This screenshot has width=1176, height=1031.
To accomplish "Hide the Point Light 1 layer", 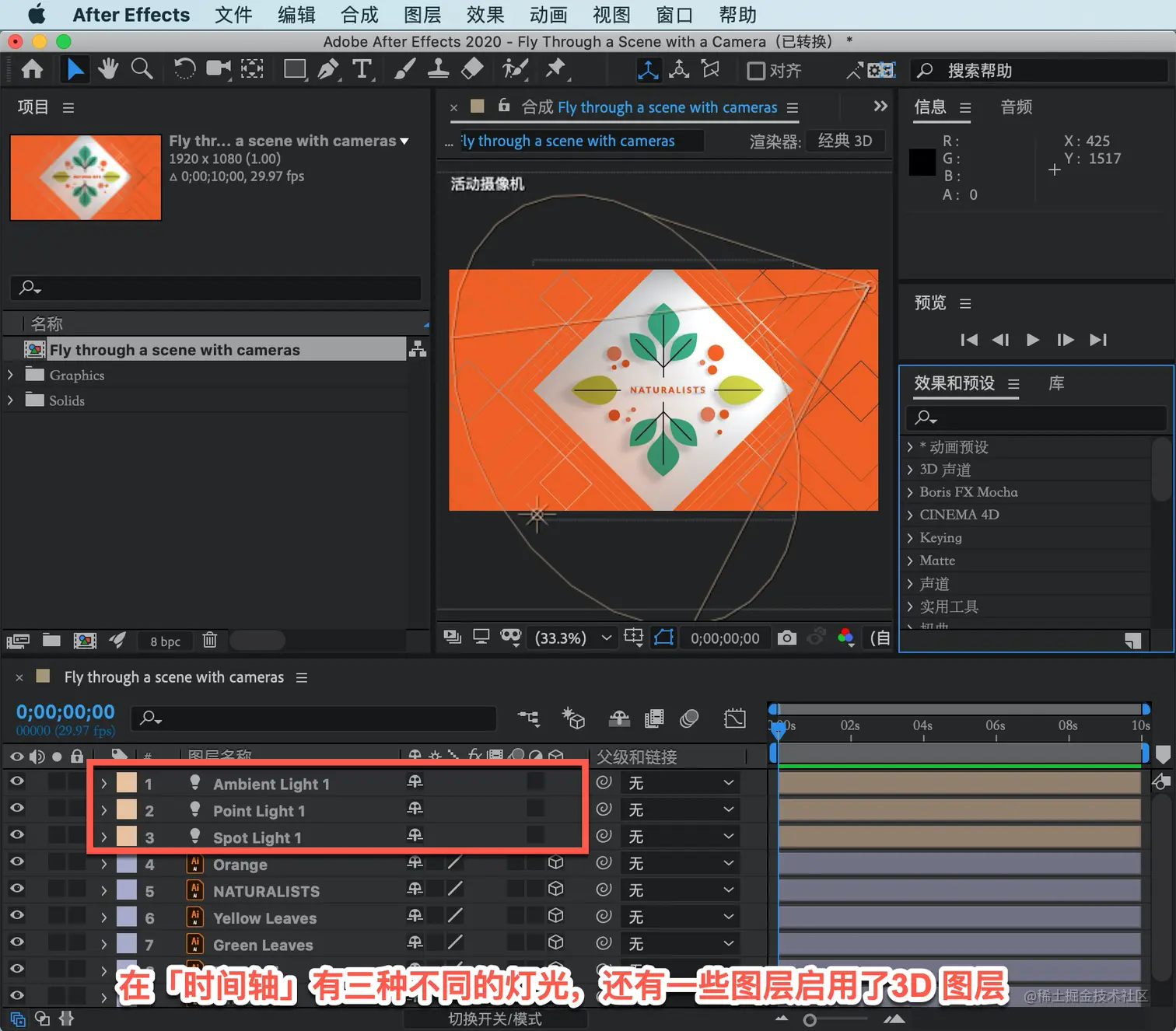I will [16, 808].
